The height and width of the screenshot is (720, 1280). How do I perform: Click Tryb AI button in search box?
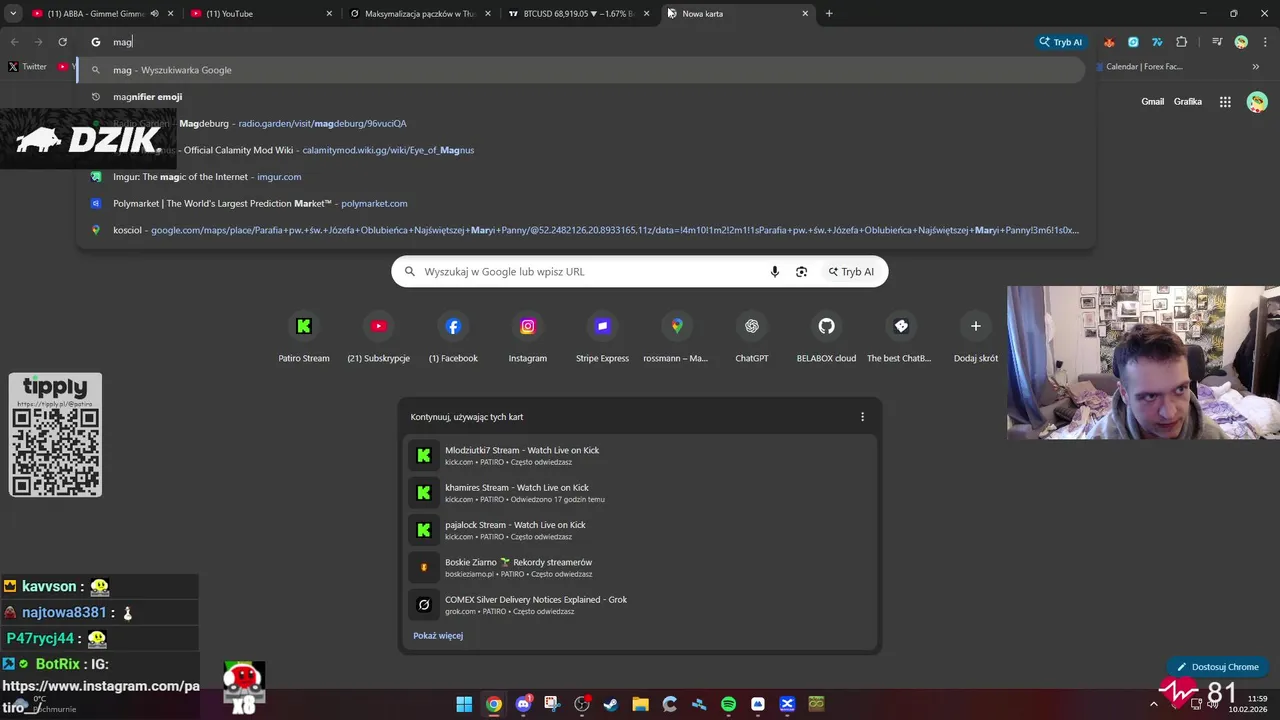point(851,272)
